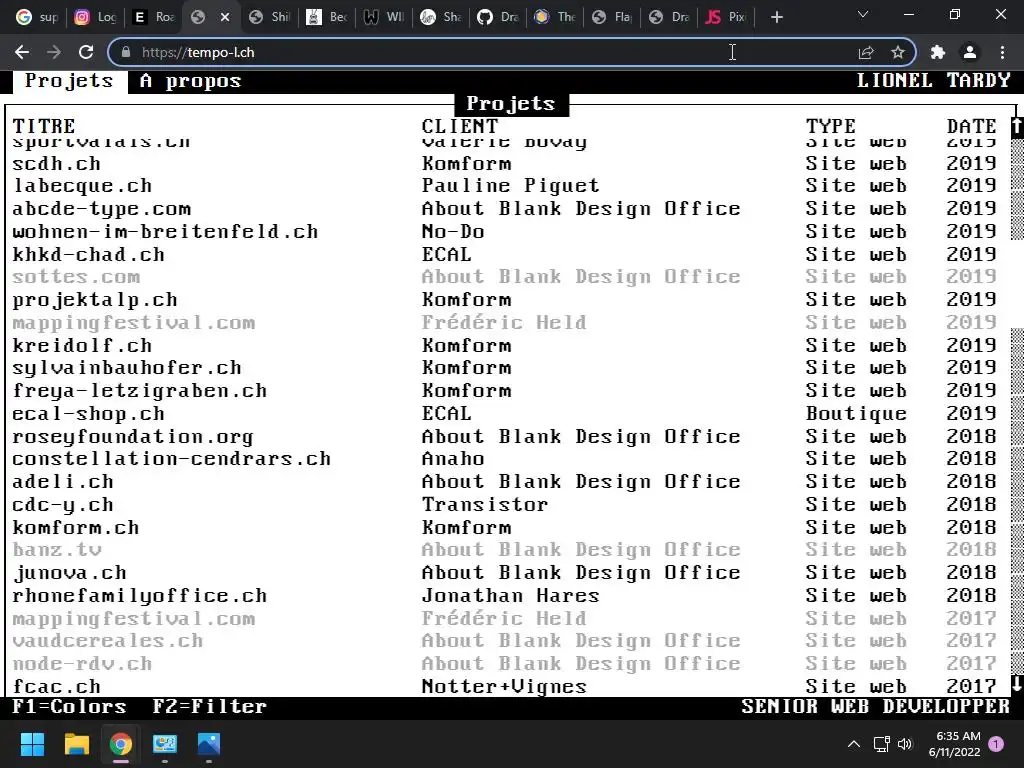Expand the tab search chevron
Image resolution: width=1024 pixels, height=768 pixels.
coord(863,14)
